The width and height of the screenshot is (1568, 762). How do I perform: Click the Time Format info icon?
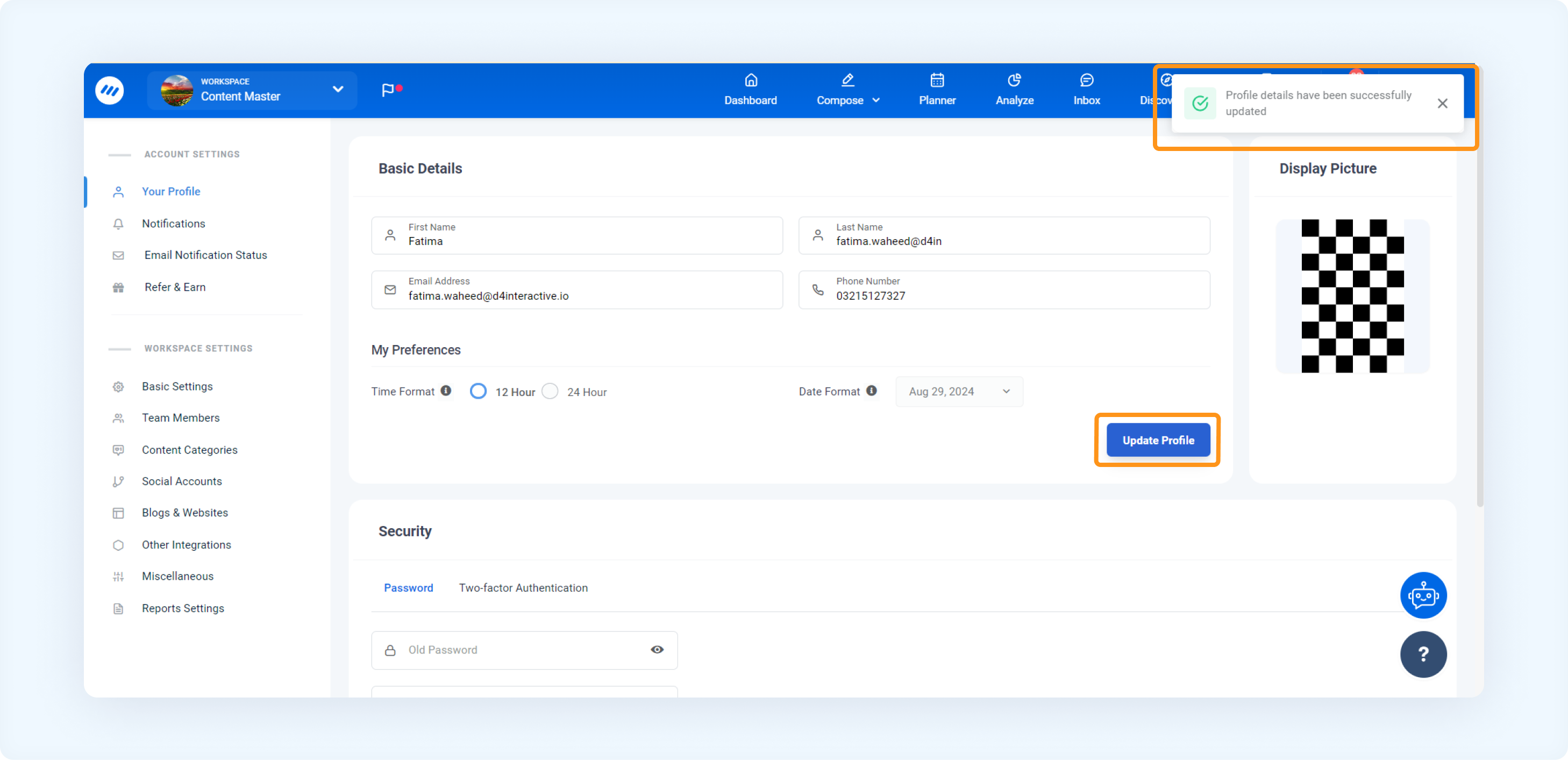click(x=446, y=391)
